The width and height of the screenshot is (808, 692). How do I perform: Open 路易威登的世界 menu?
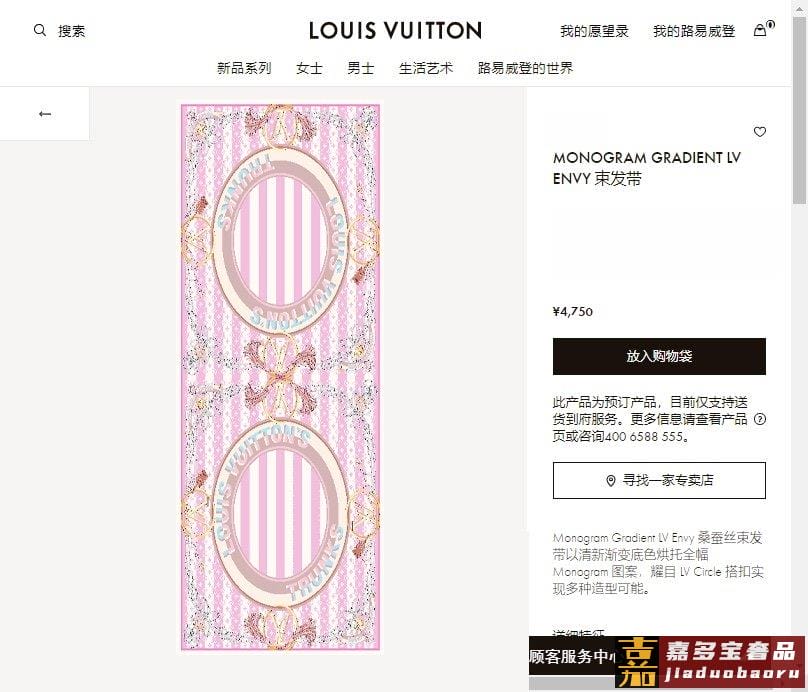(x=525, y=68)
